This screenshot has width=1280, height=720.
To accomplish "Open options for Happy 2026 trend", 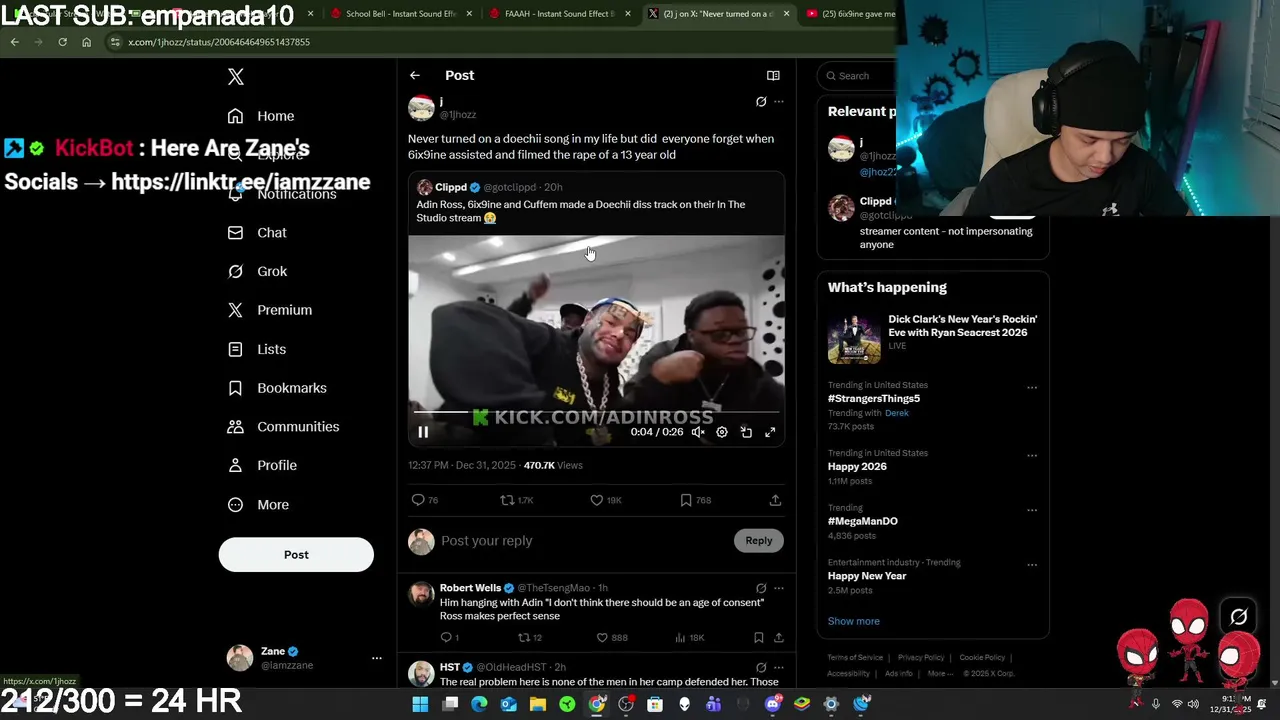I will pos(1032,456).
